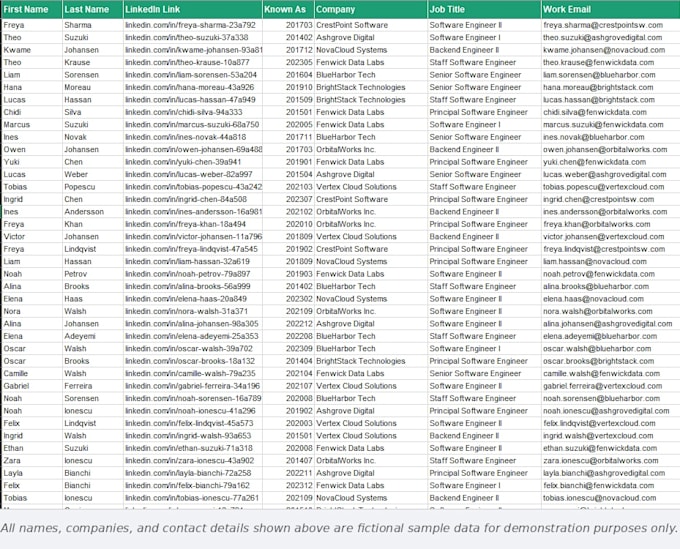Select the Last Name column header
This screenshot has width=680, height=549.
click(93, 9)
